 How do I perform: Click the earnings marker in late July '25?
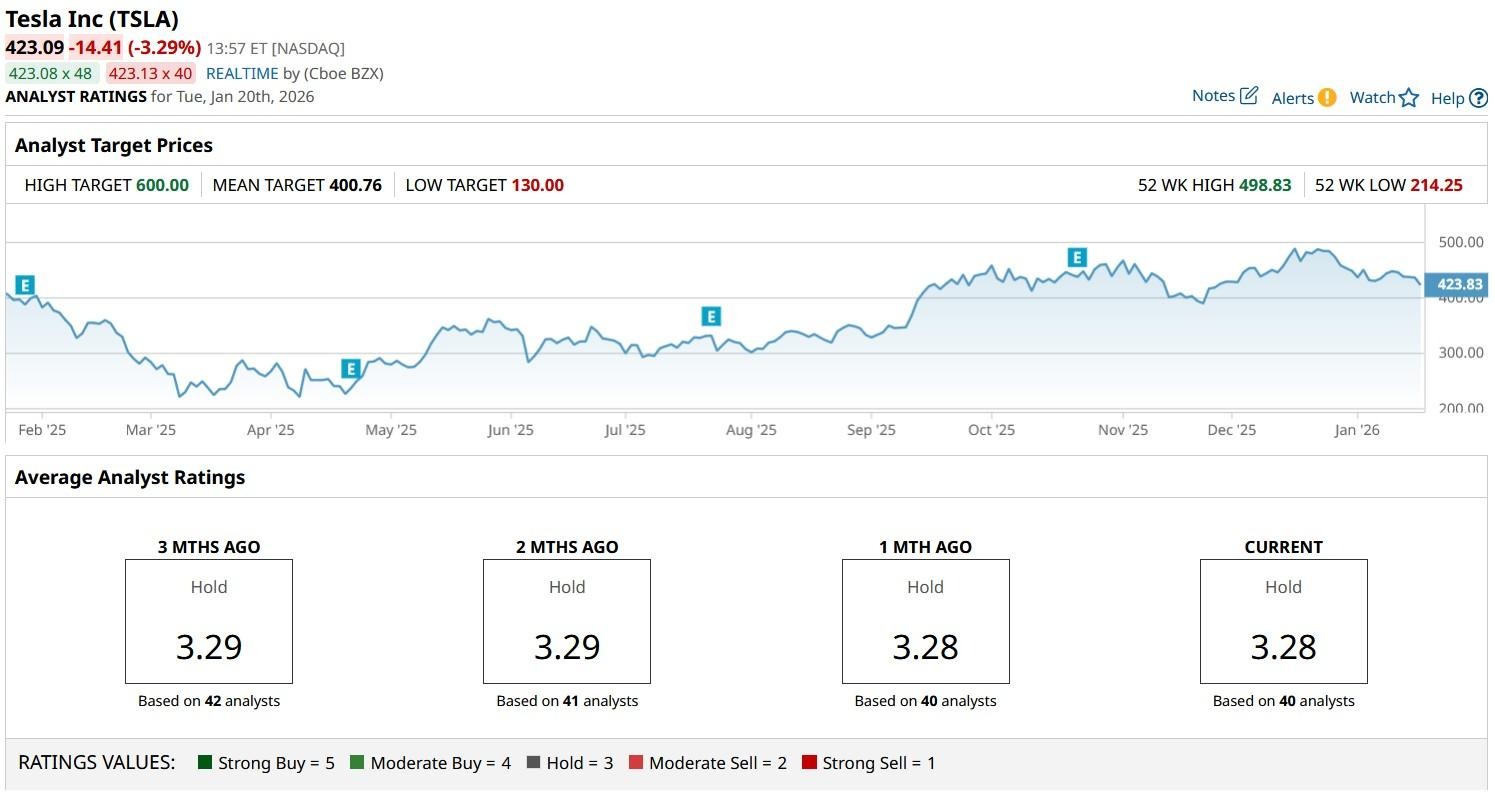click(x=711, y=317)
